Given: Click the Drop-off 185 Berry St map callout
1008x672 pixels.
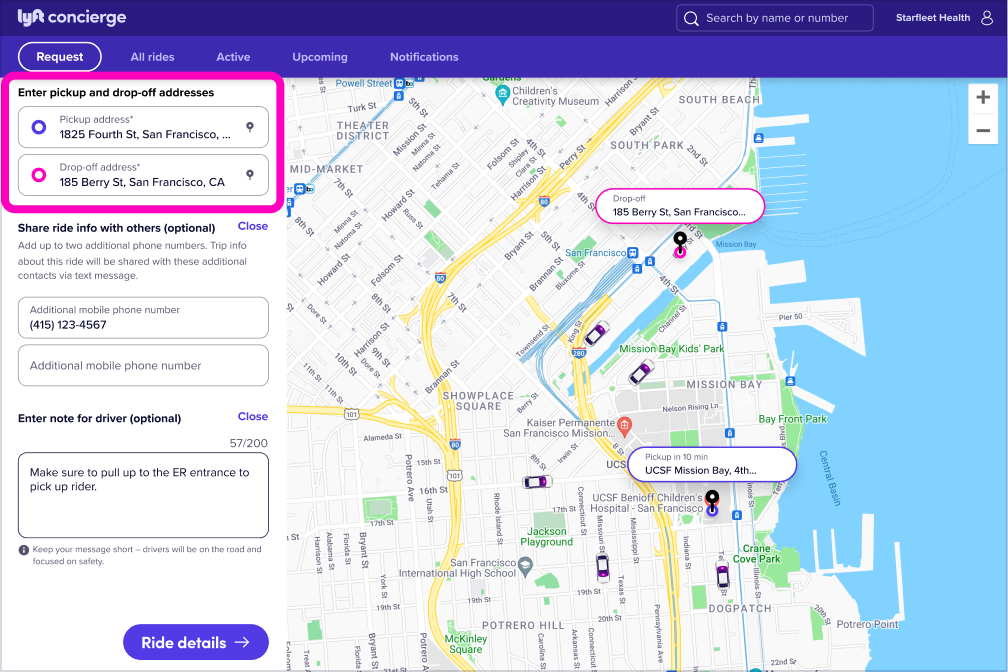Looking at the screenshot, I should click(680, 206).
